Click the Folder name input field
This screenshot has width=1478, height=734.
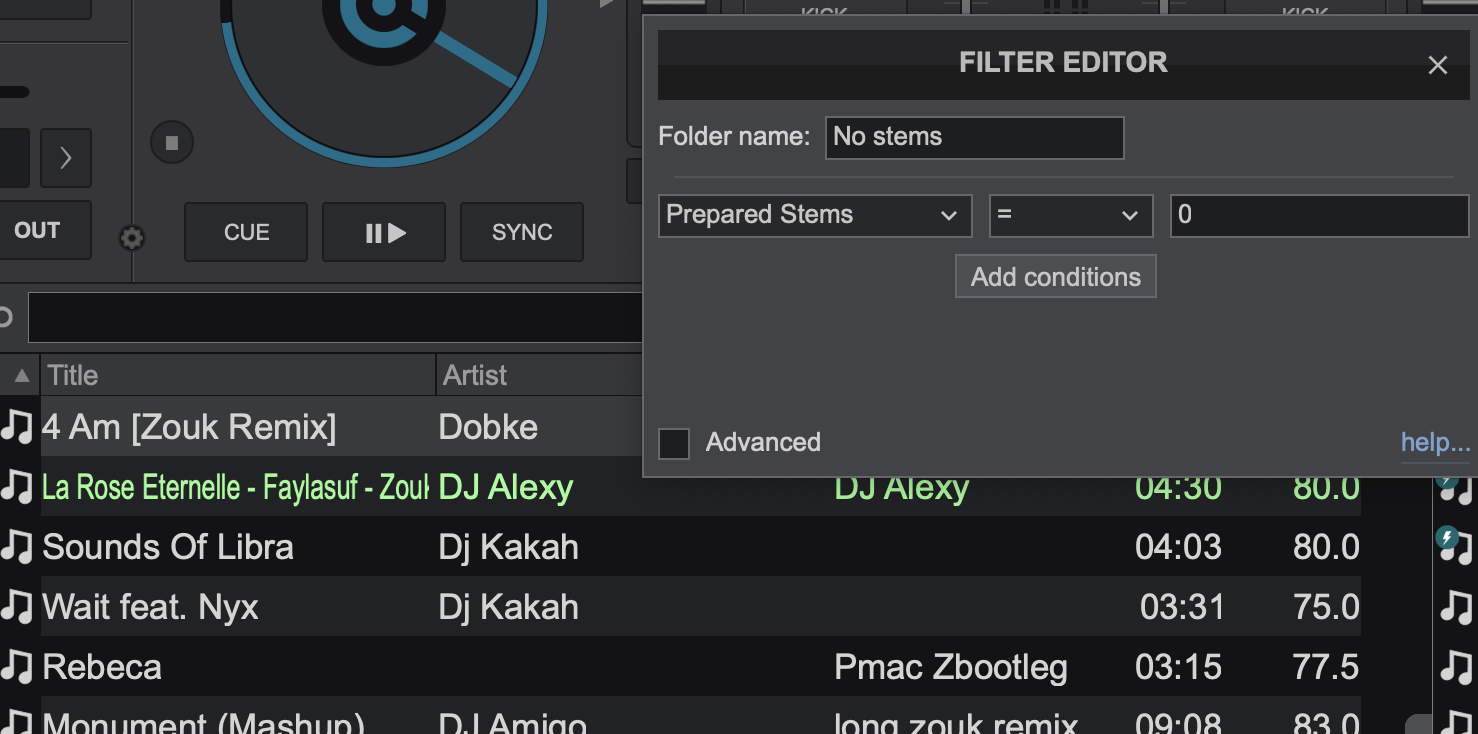tap(975, 137)
